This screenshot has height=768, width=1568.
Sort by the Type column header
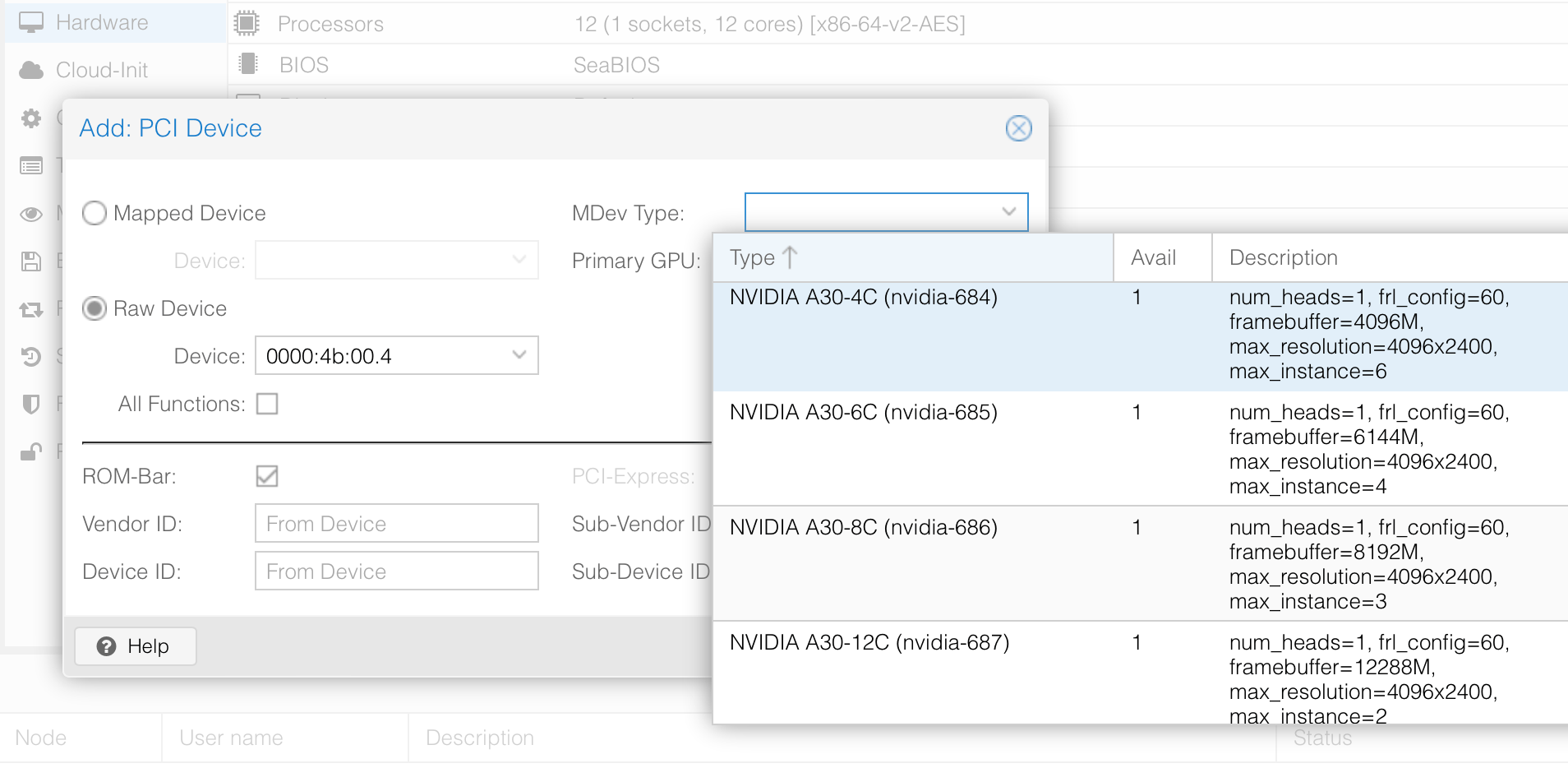[x=913, y=257]
